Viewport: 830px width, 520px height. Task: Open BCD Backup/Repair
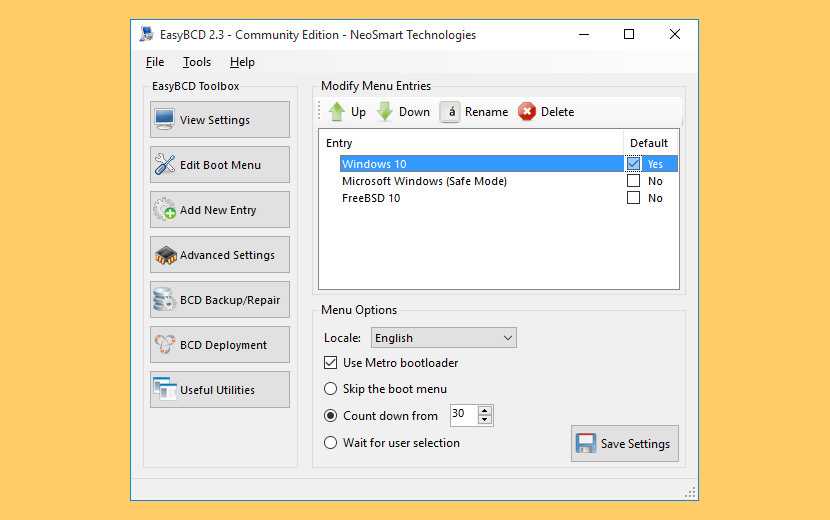(220, 300)
